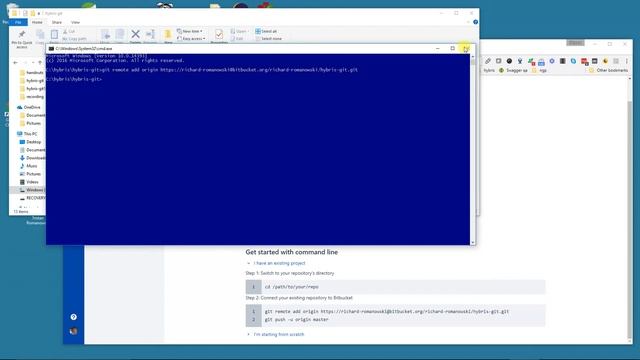This screenshot has height=360, width=640.
Task: Click the black circle extension icon in browser
Action: coord(509,61)
